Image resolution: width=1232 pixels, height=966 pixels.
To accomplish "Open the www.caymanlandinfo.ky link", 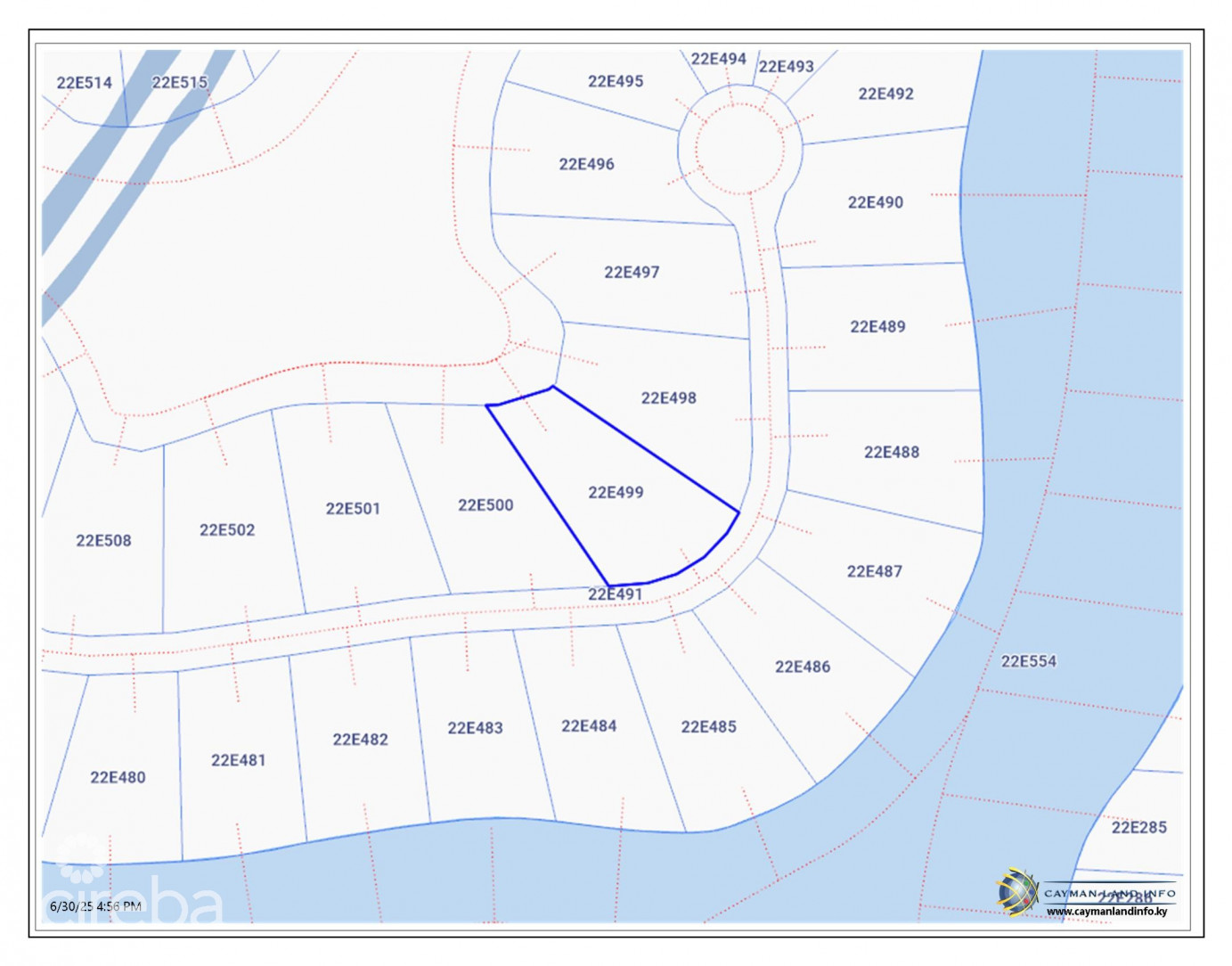I will click(1109, 912).
